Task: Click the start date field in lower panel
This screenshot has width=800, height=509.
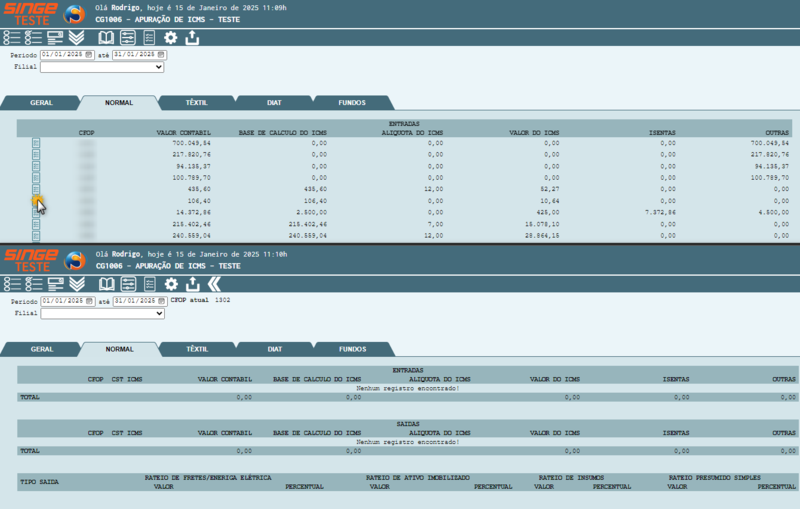Action: point(62,301)
